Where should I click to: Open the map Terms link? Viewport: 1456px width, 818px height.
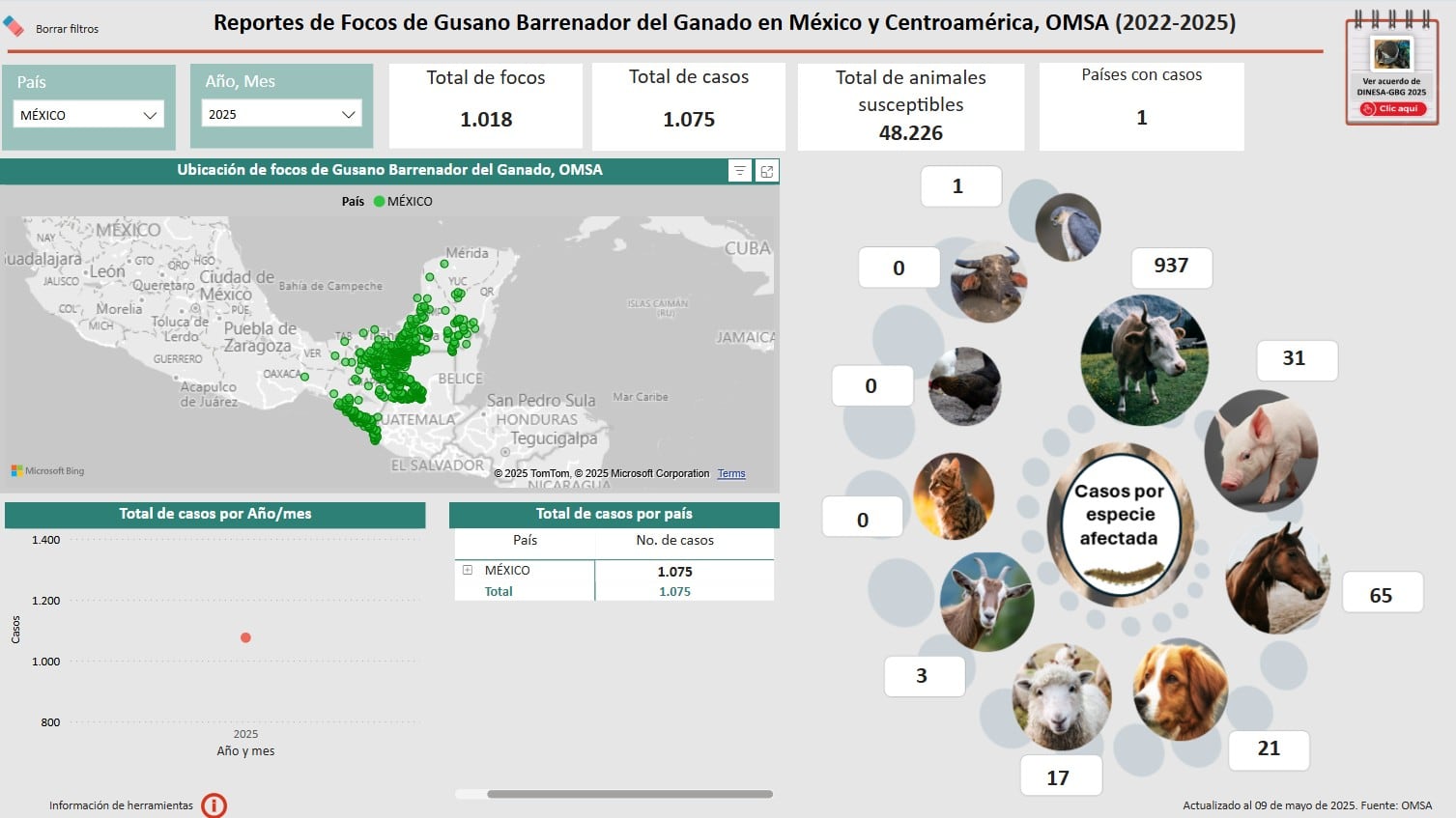pyautogui.click(x=730, y=473)
